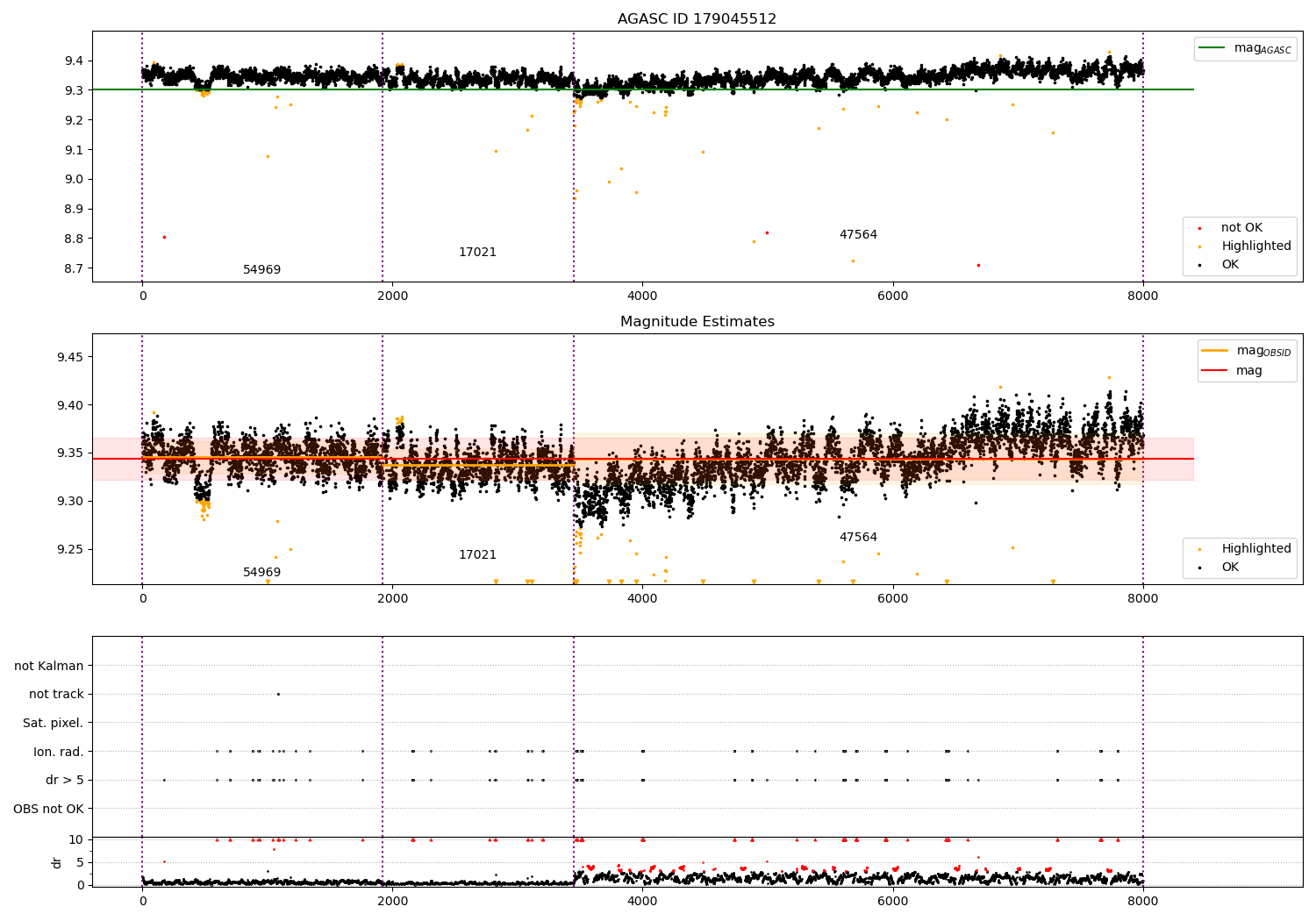This screenshot has width=1316, height=921.
Task: Click the lone data point on 'not track' row
Action: point(278,695)
